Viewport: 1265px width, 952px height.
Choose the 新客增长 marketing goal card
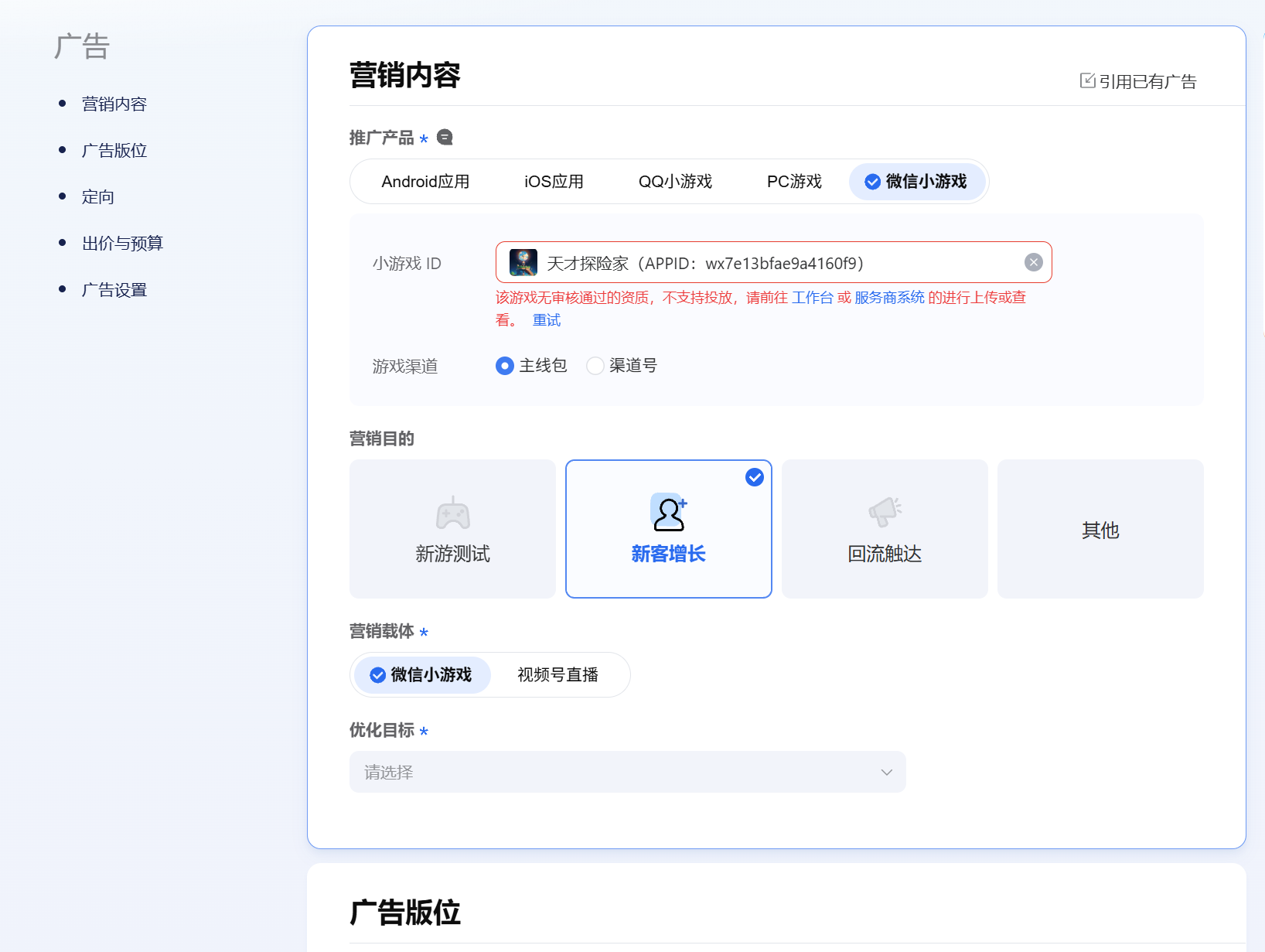pyautogui.click(x=669, y=529)
